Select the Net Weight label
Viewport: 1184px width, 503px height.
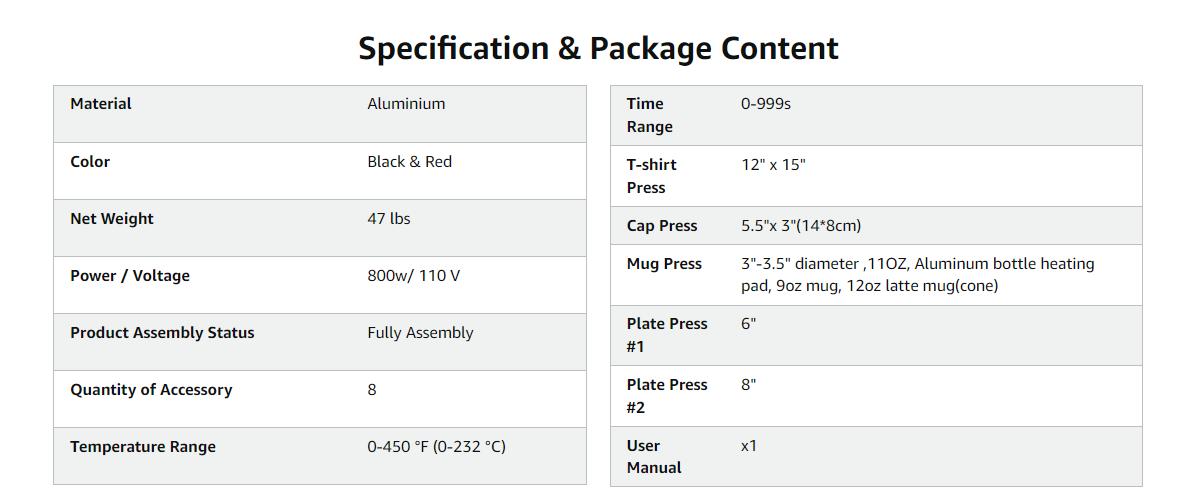(112, 219)
